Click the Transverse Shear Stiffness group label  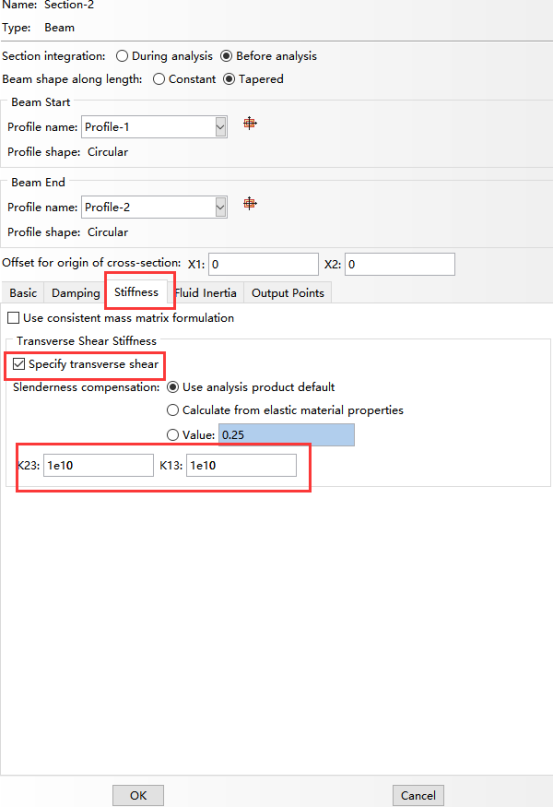[x=86, y=341]
